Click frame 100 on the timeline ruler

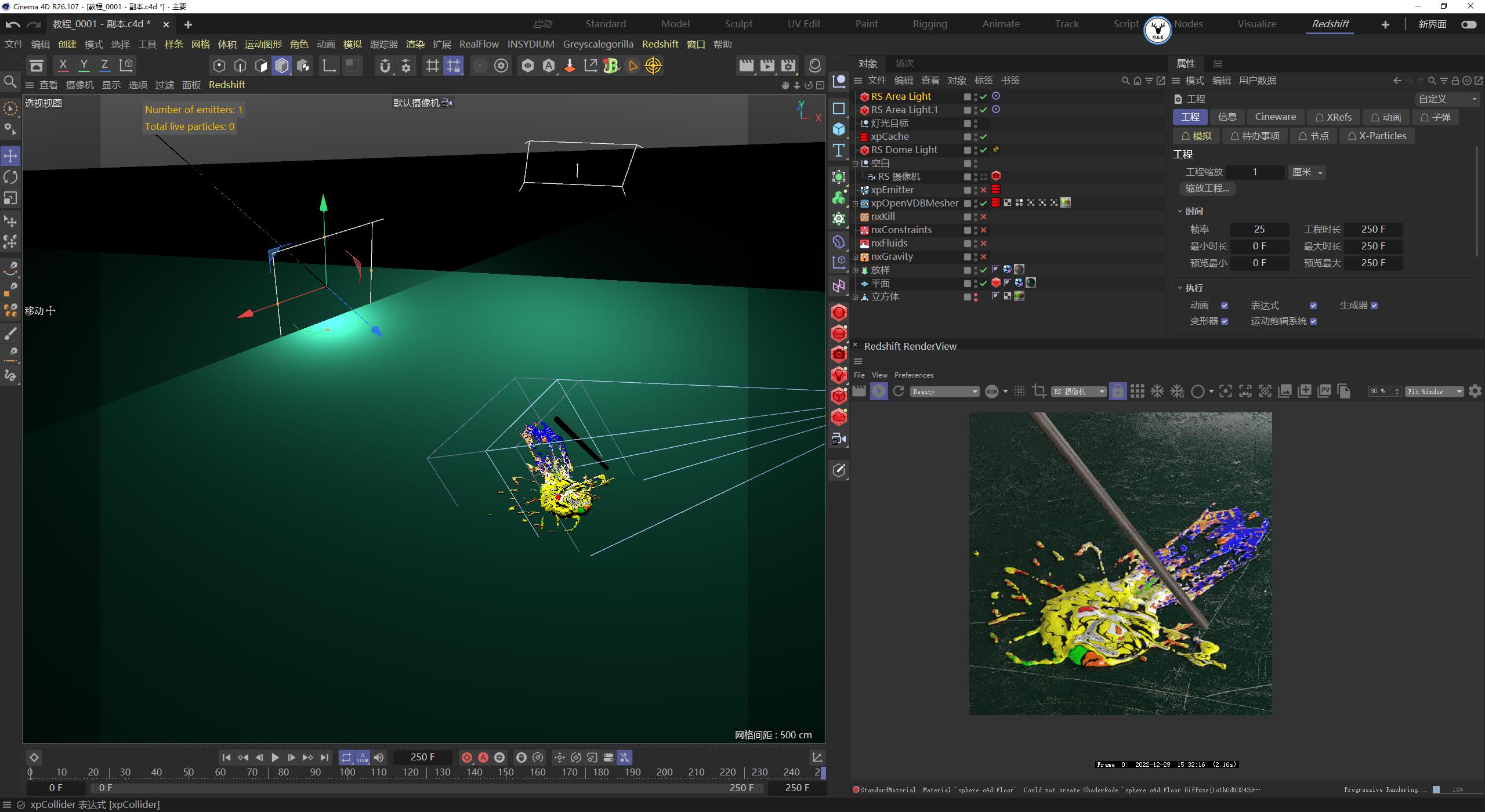click(347, 771)
